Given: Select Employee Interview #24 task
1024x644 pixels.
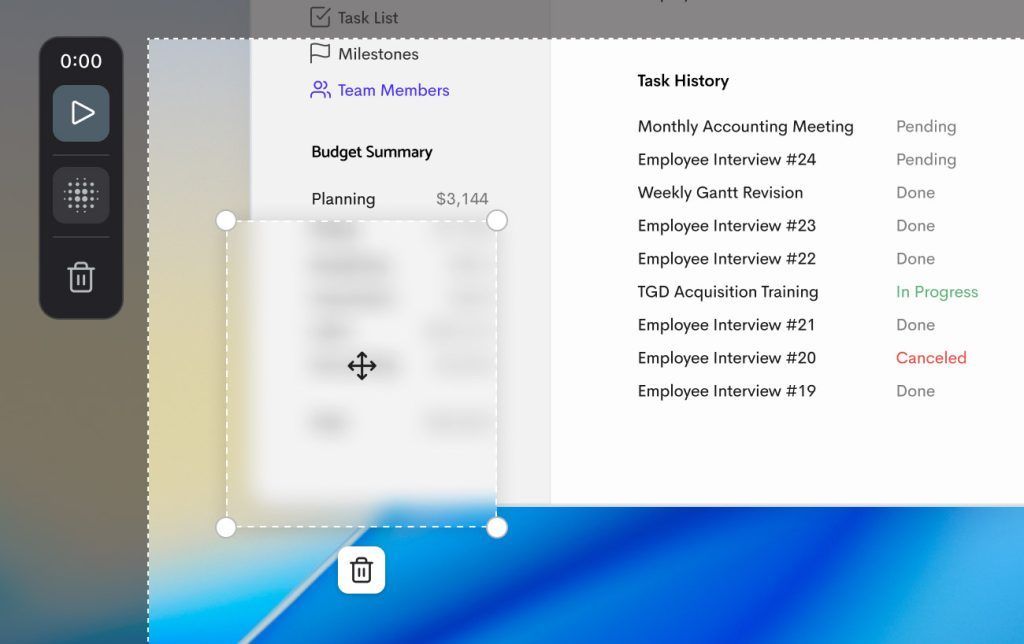Looking at the screenshot, I should (726, 160).
